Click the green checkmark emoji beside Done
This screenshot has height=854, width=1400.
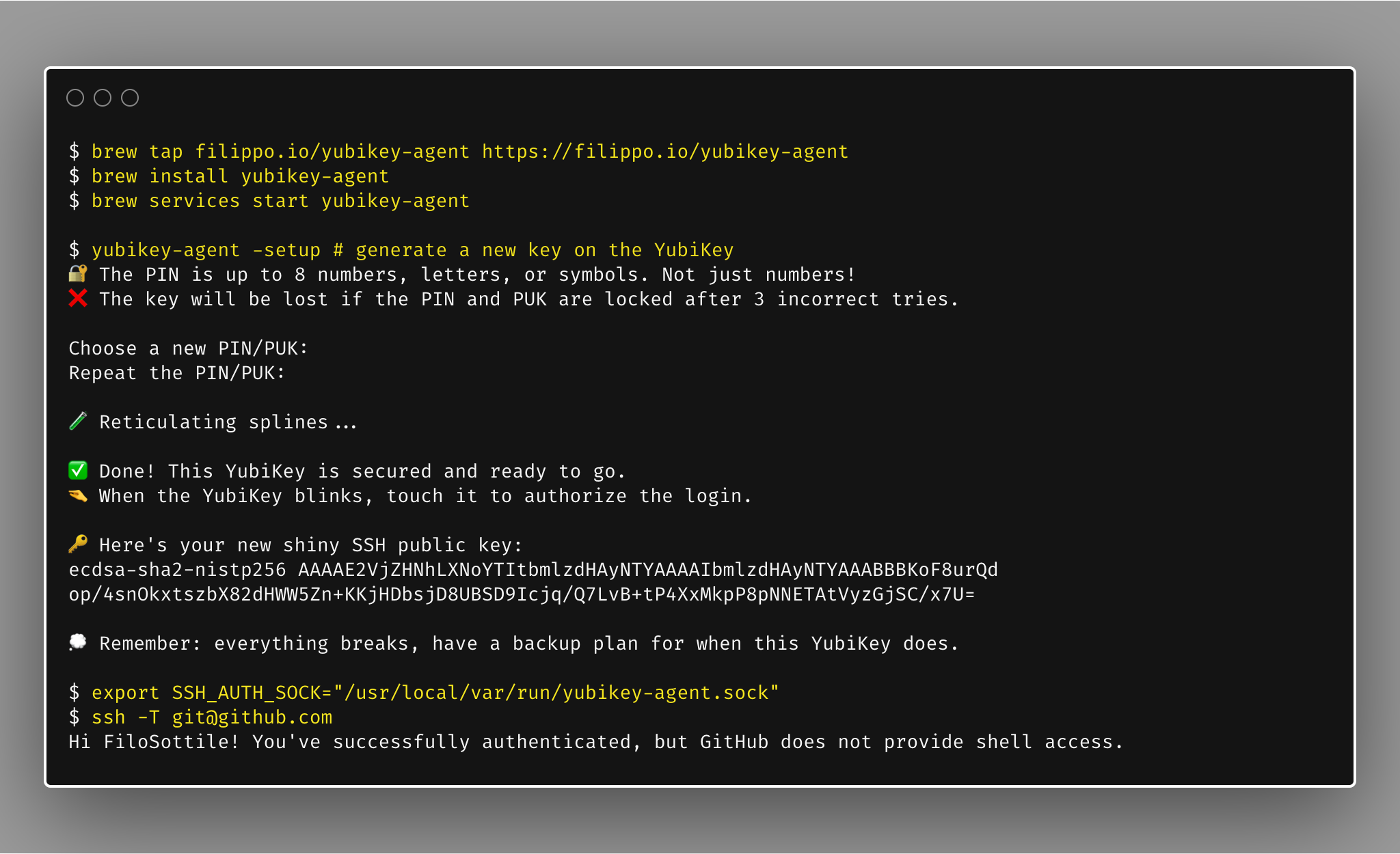click(78, 471)
